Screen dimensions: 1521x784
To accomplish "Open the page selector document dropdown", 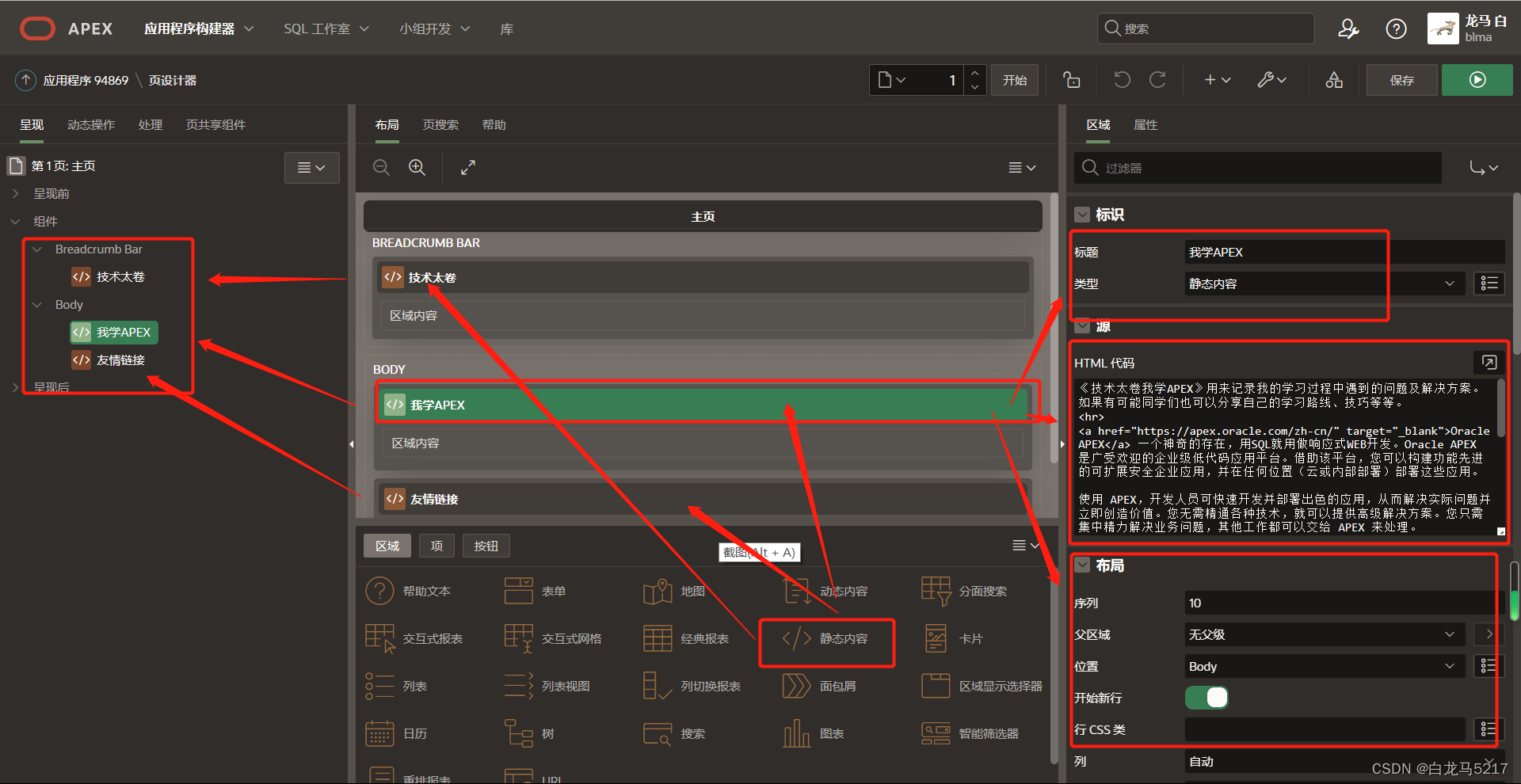I will coord(891,80).
